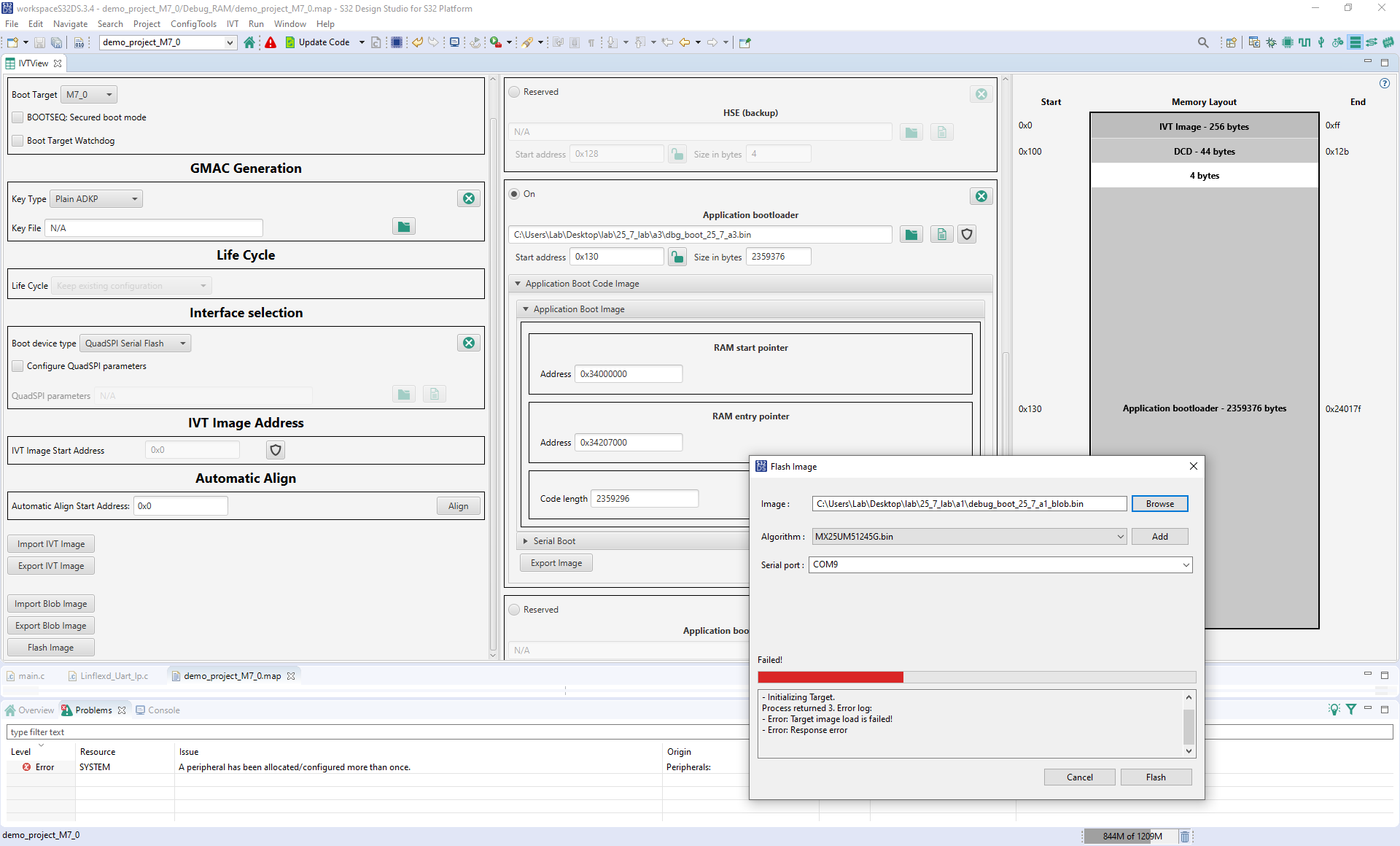Image resolution: width=1400 pixels, height=846 pixels.
Task: Open the ConfigTools menu
Action: 193,24
